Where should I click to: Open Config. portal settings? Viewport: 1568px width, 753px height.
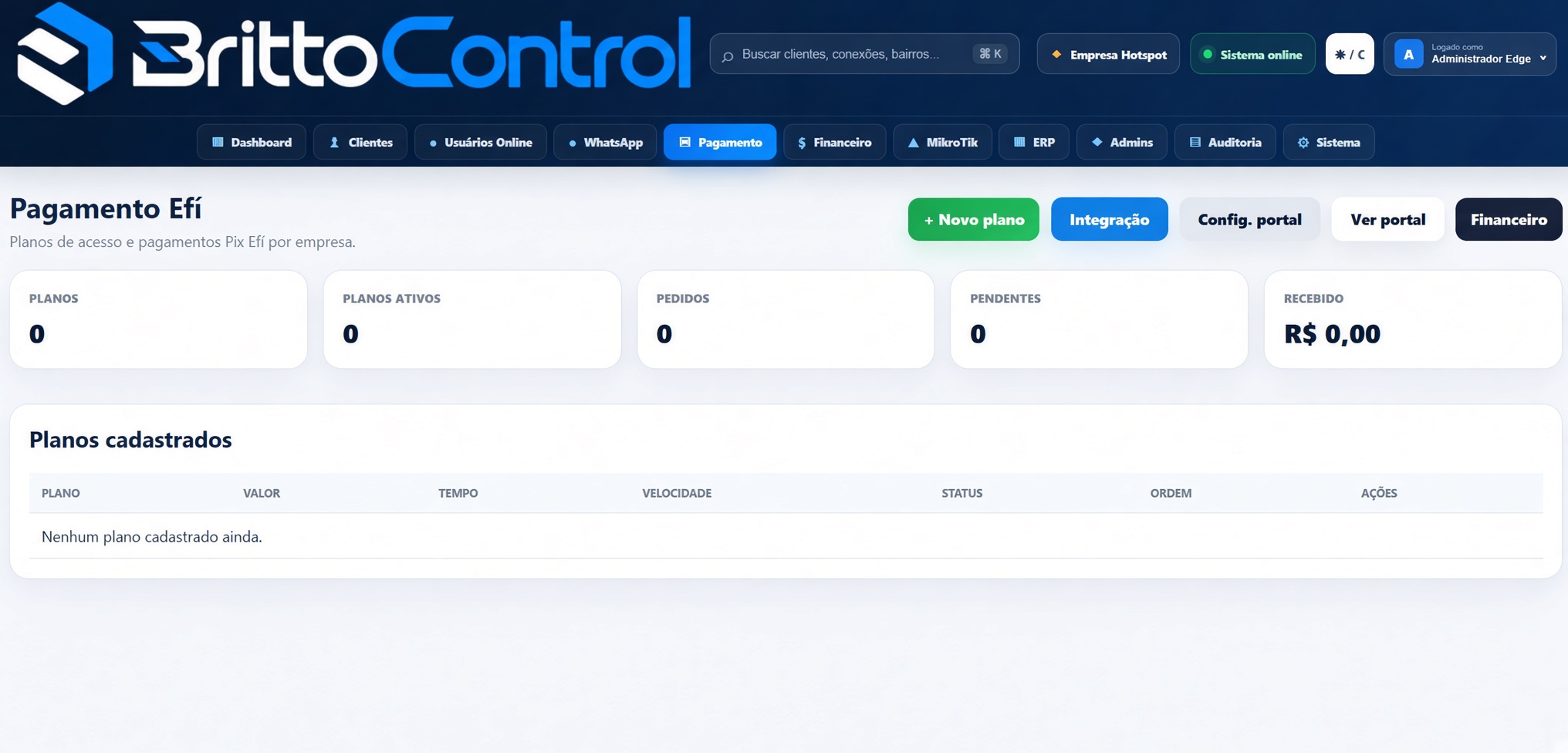click(x=1249, y=219)
